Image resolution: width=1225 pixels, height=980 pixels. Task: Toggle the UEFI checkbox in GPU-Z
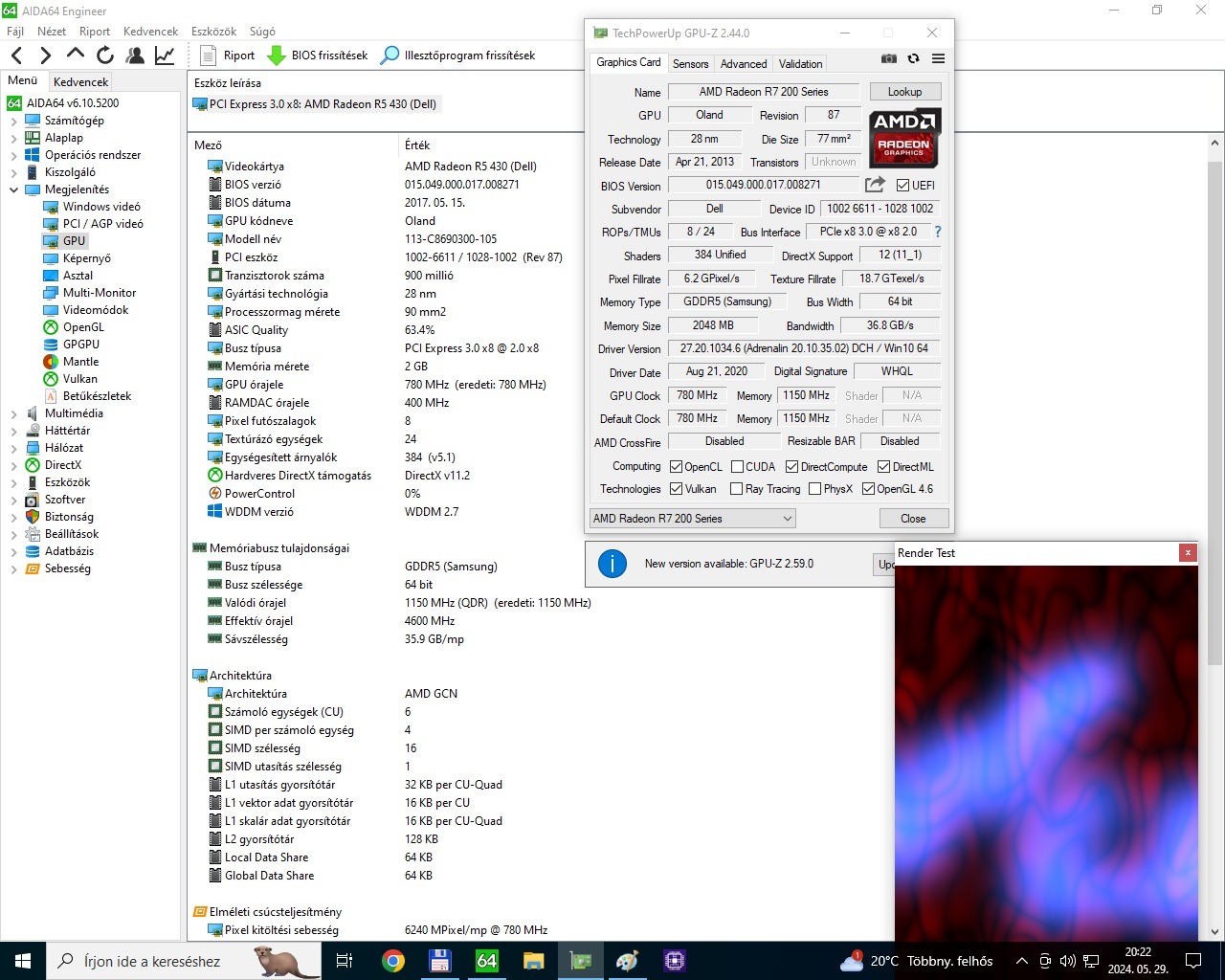point(902,186)
